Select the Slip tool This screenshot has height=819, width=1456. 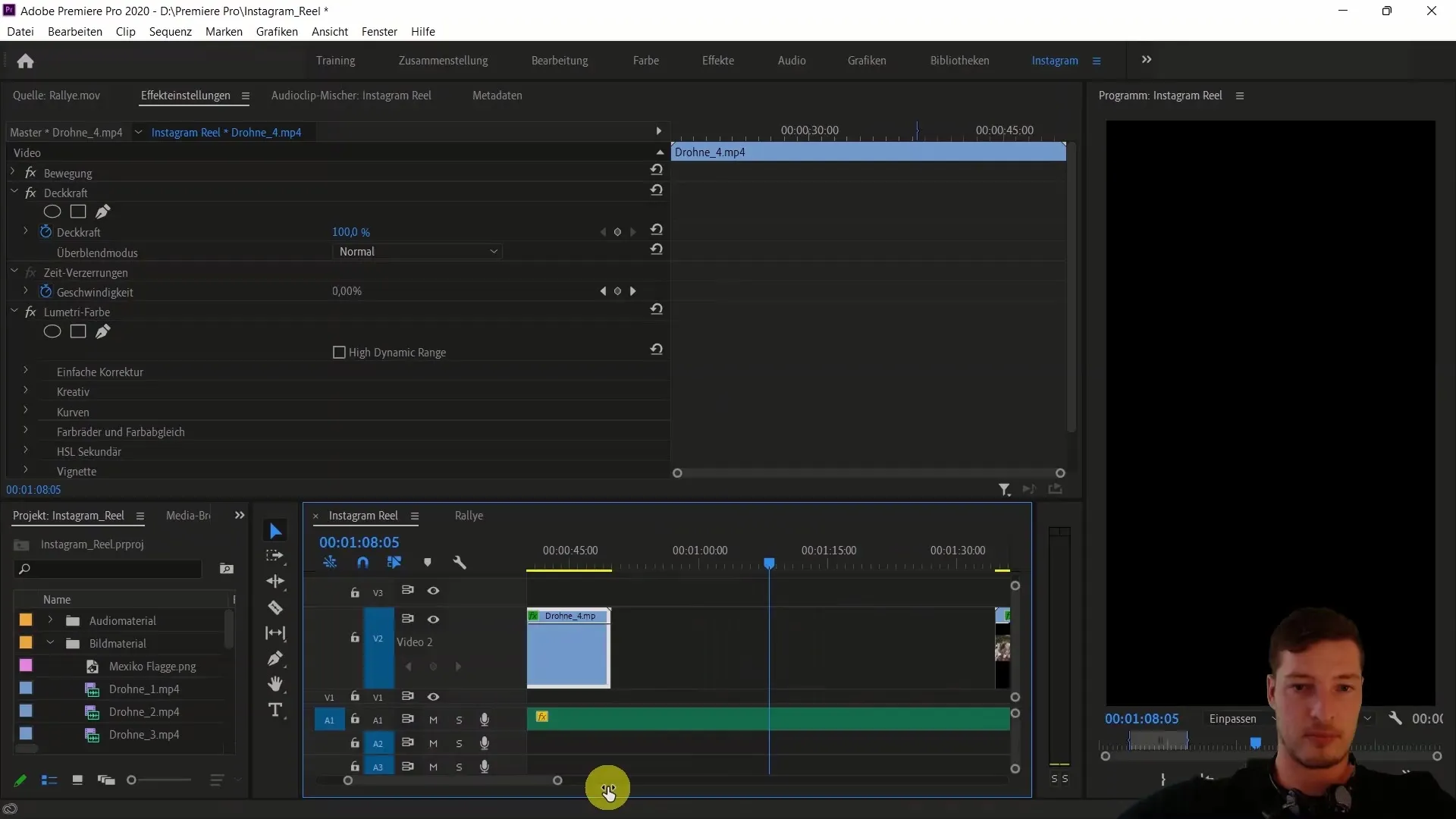pos(275,633)
